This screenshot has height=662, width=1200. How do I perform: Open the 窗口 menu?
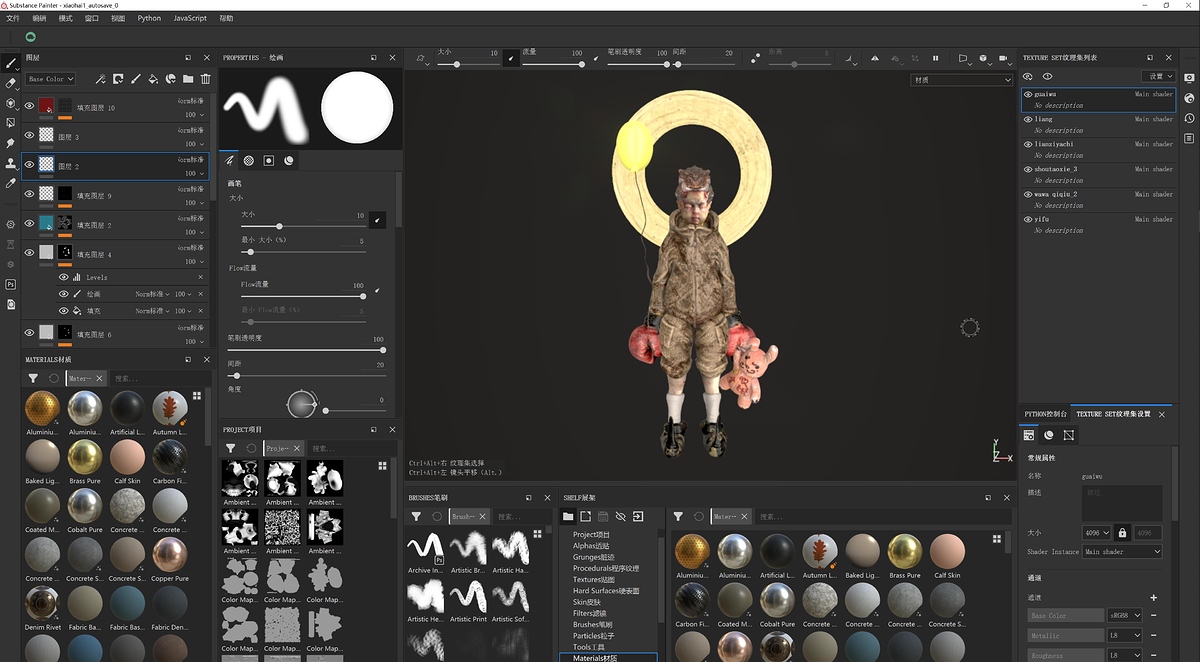point(92,18)
